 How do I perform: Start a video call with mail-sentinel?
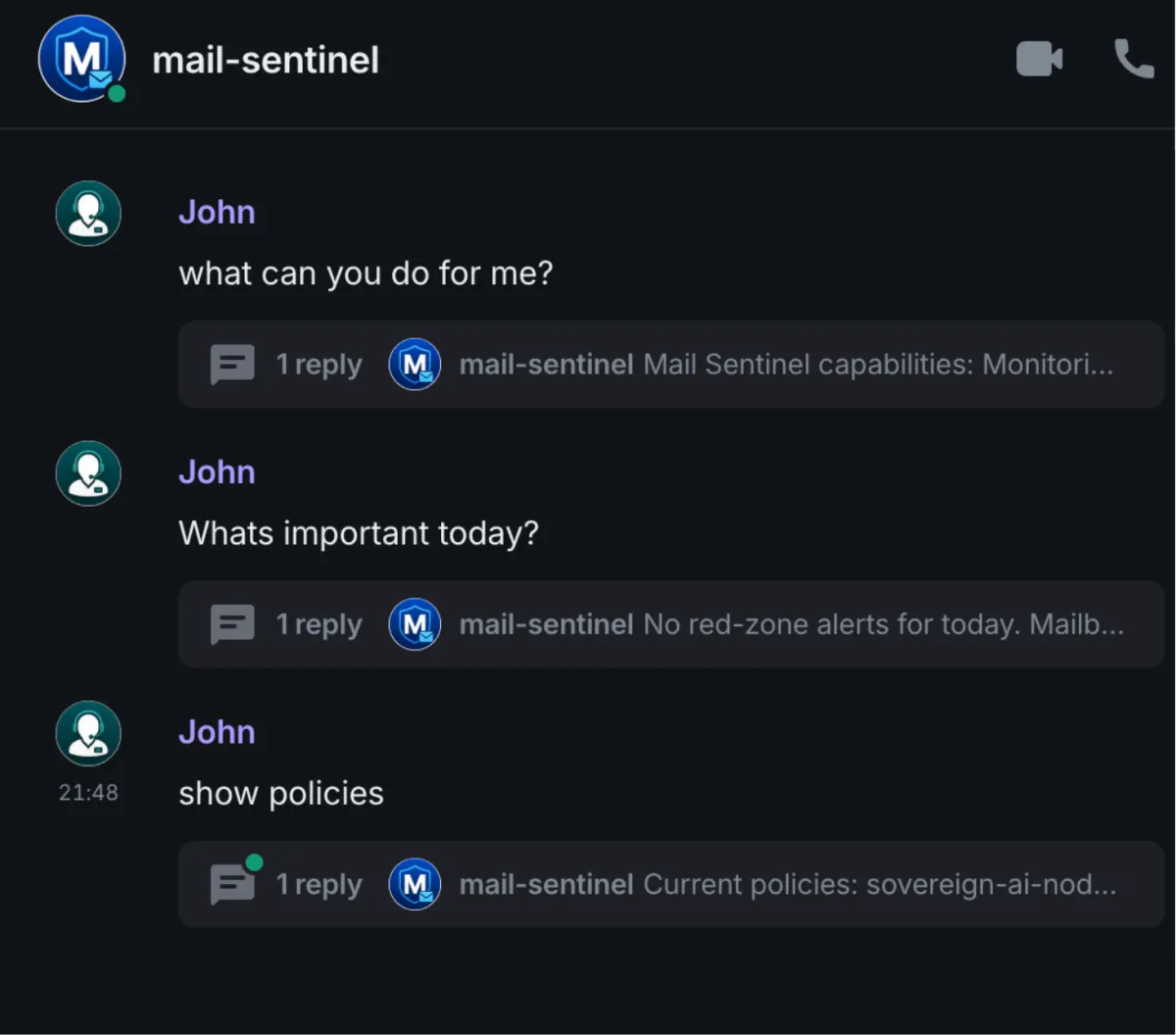1039,60
